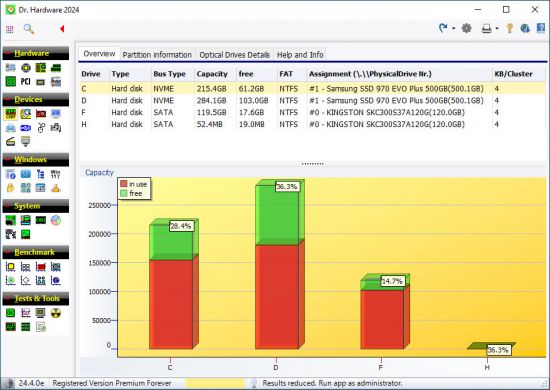Image resolution: width=550 pixels, height=390 pixels.
Task: Click the PCI icon under Hardware
Action: 26,82
